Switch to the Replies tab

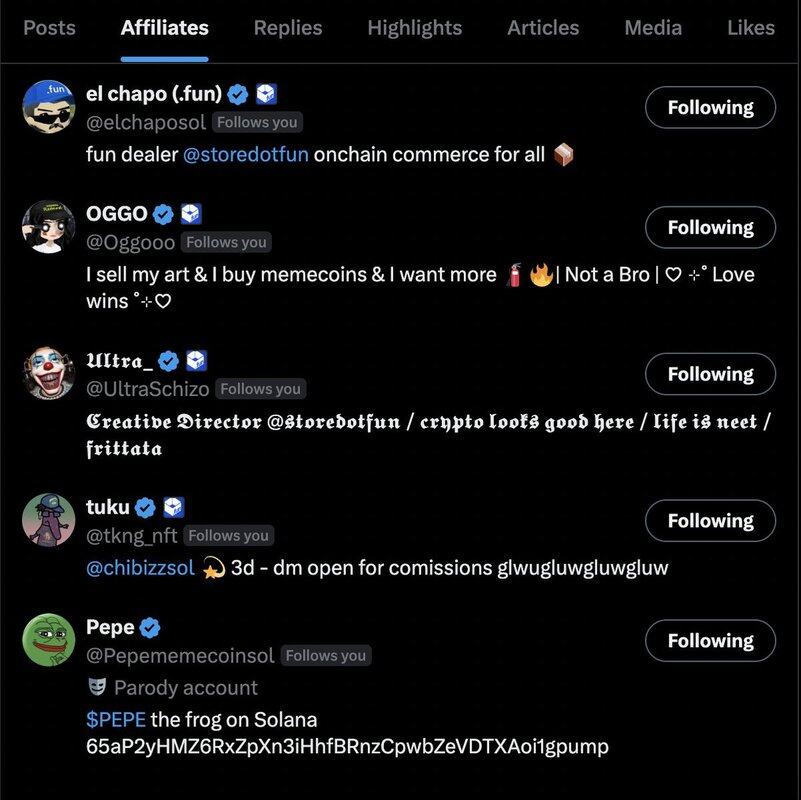coord(287,28)
